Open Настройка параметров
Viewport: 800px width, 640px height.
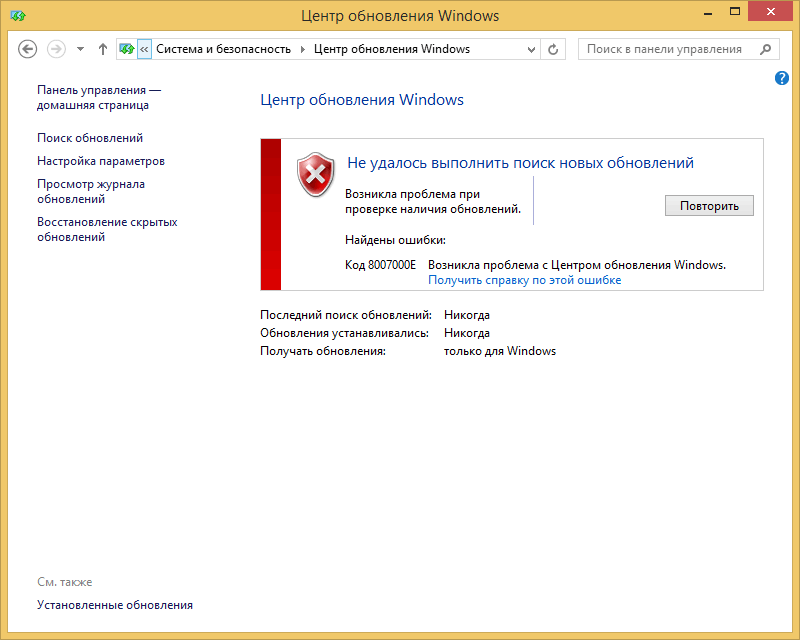(101, 161)
